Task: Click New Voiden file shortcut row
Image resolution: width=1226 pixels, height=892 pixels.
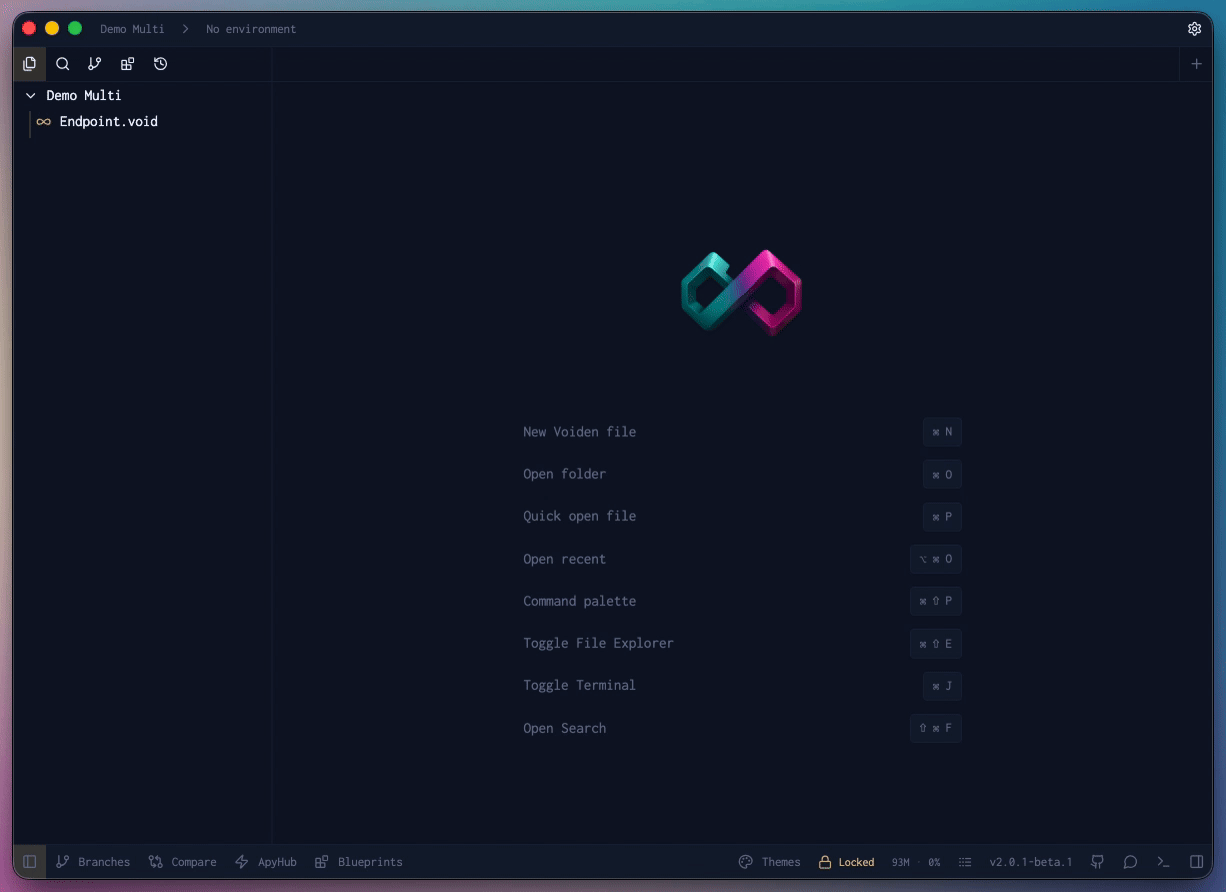Action: (x=742, y=432)
